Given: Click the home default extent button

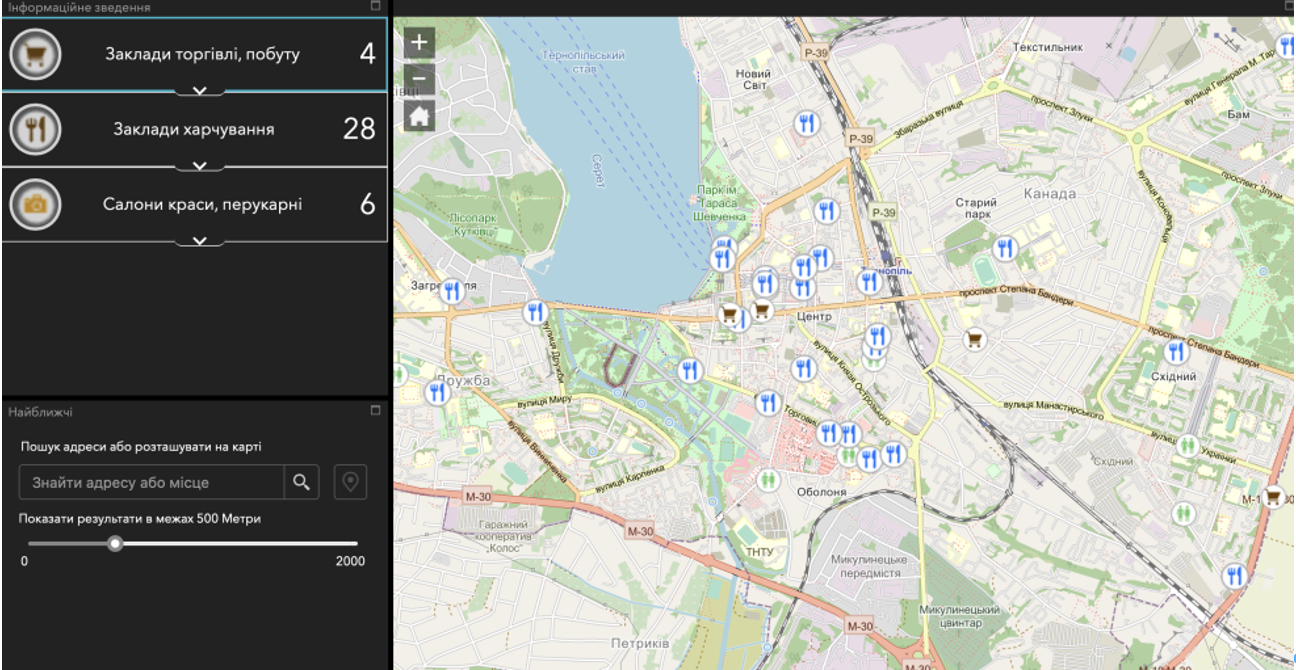Looking at the screenshot, I should tap(419, 116).
